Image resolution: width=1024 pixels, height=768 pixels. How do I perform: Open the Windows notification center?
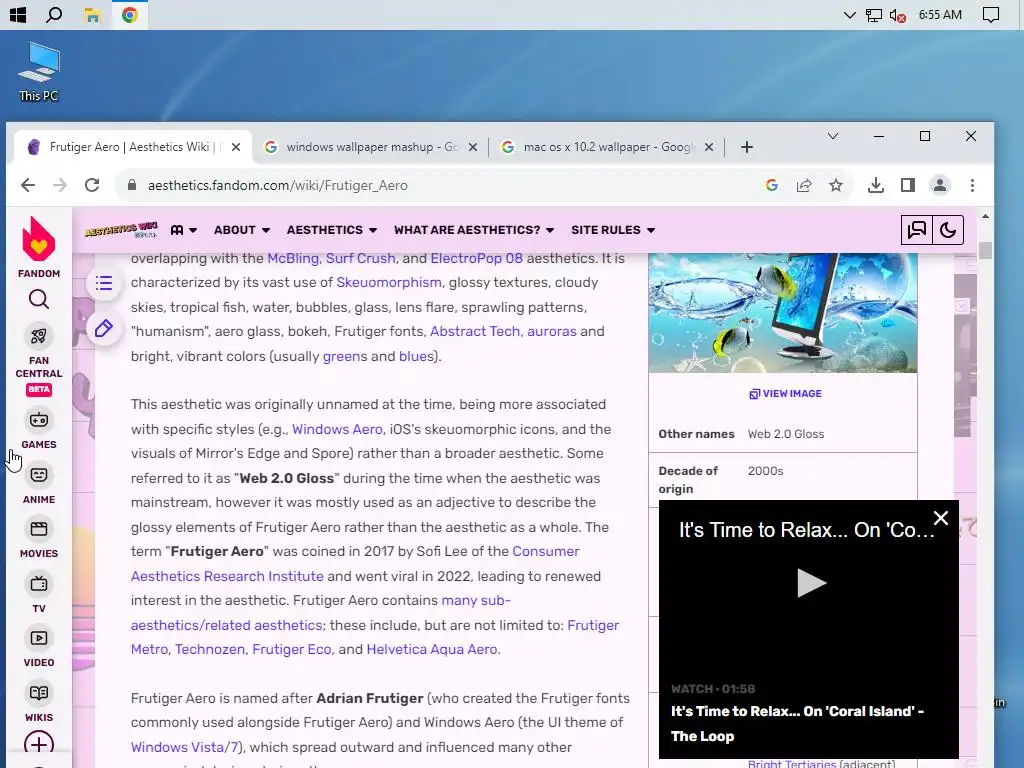click(991, 14)
